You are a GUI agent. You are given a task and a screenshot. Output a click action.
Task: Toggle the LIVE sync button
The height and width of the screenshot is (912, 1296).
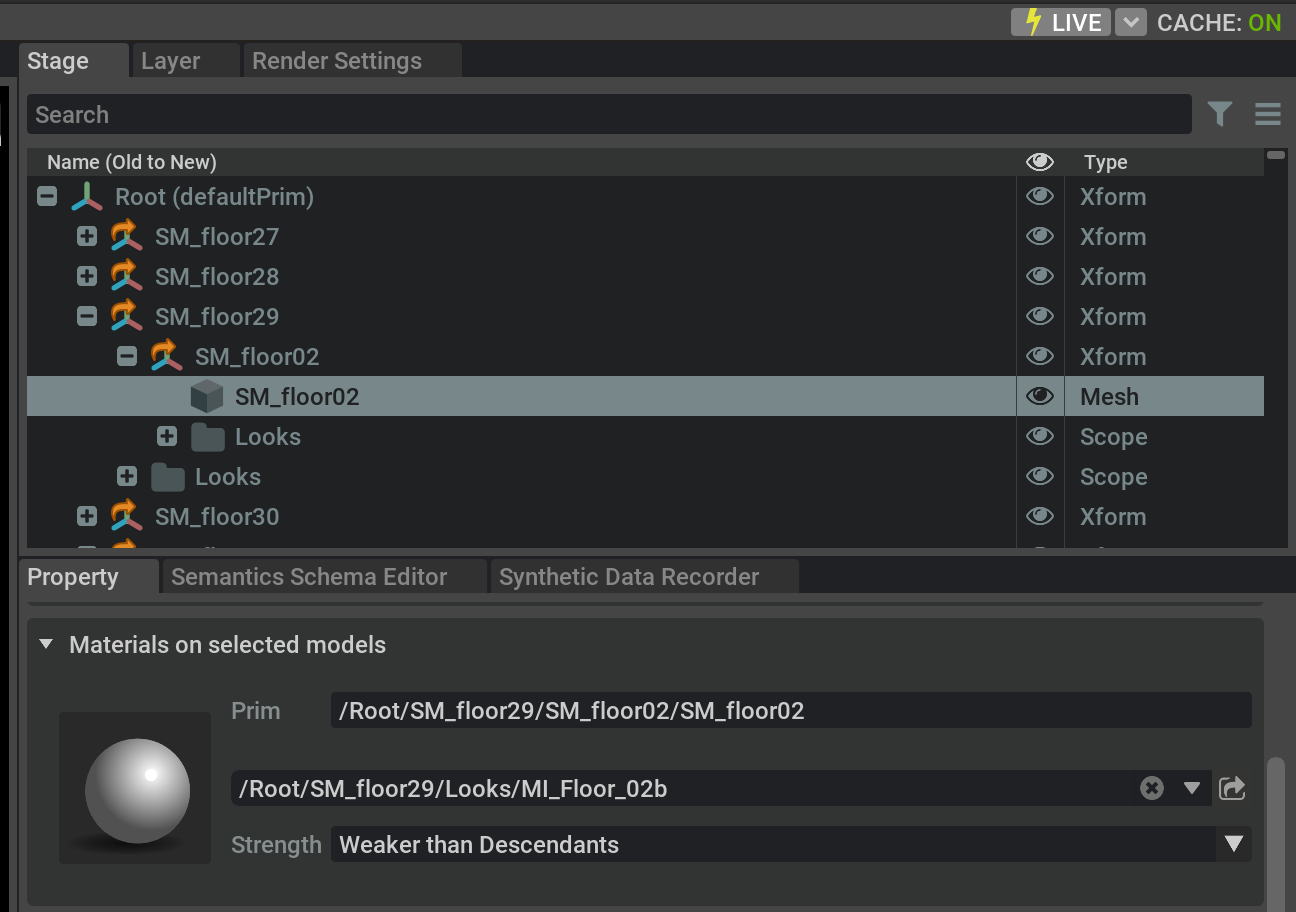pos(1061,22)
